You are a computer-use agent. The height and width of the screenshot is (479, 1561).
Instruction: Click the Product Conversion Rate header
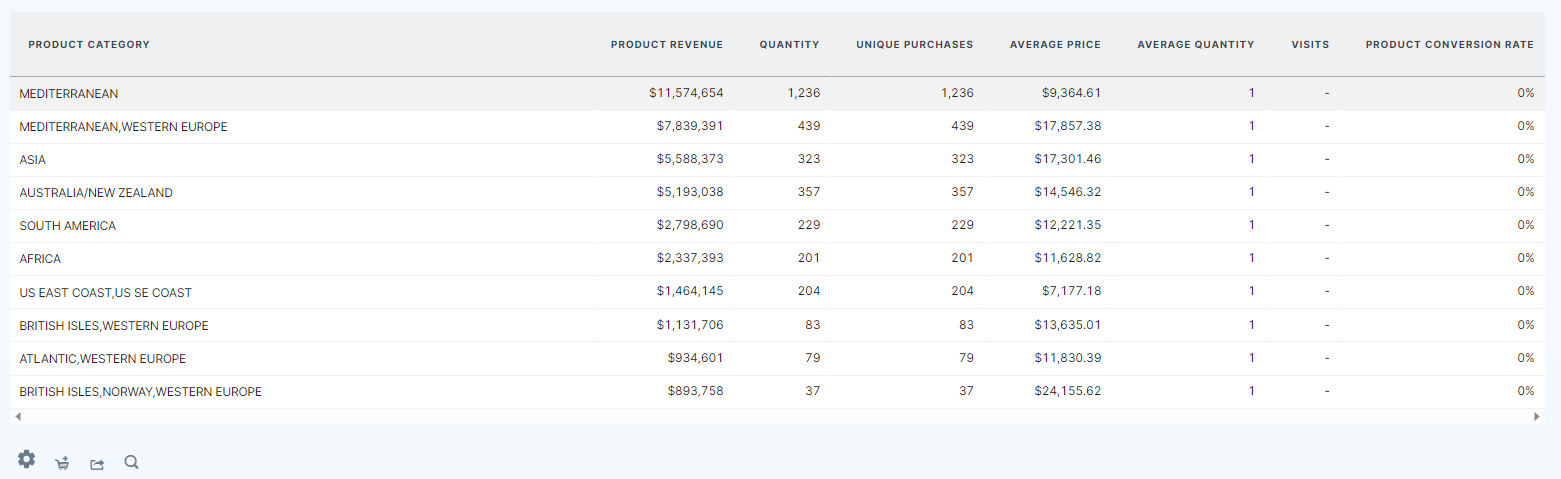1449,45
